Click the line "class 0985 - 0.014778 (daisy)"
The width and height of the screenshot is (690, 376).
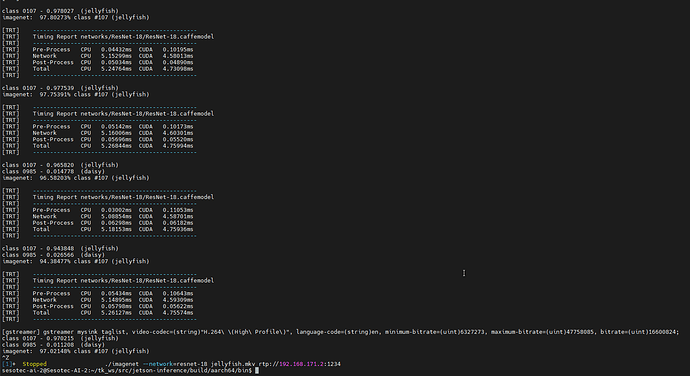(x=53, y=172)
